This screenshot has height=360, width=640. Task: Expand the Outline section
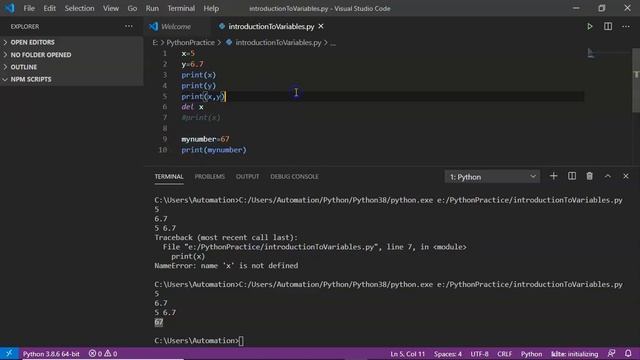coord(71,67)
